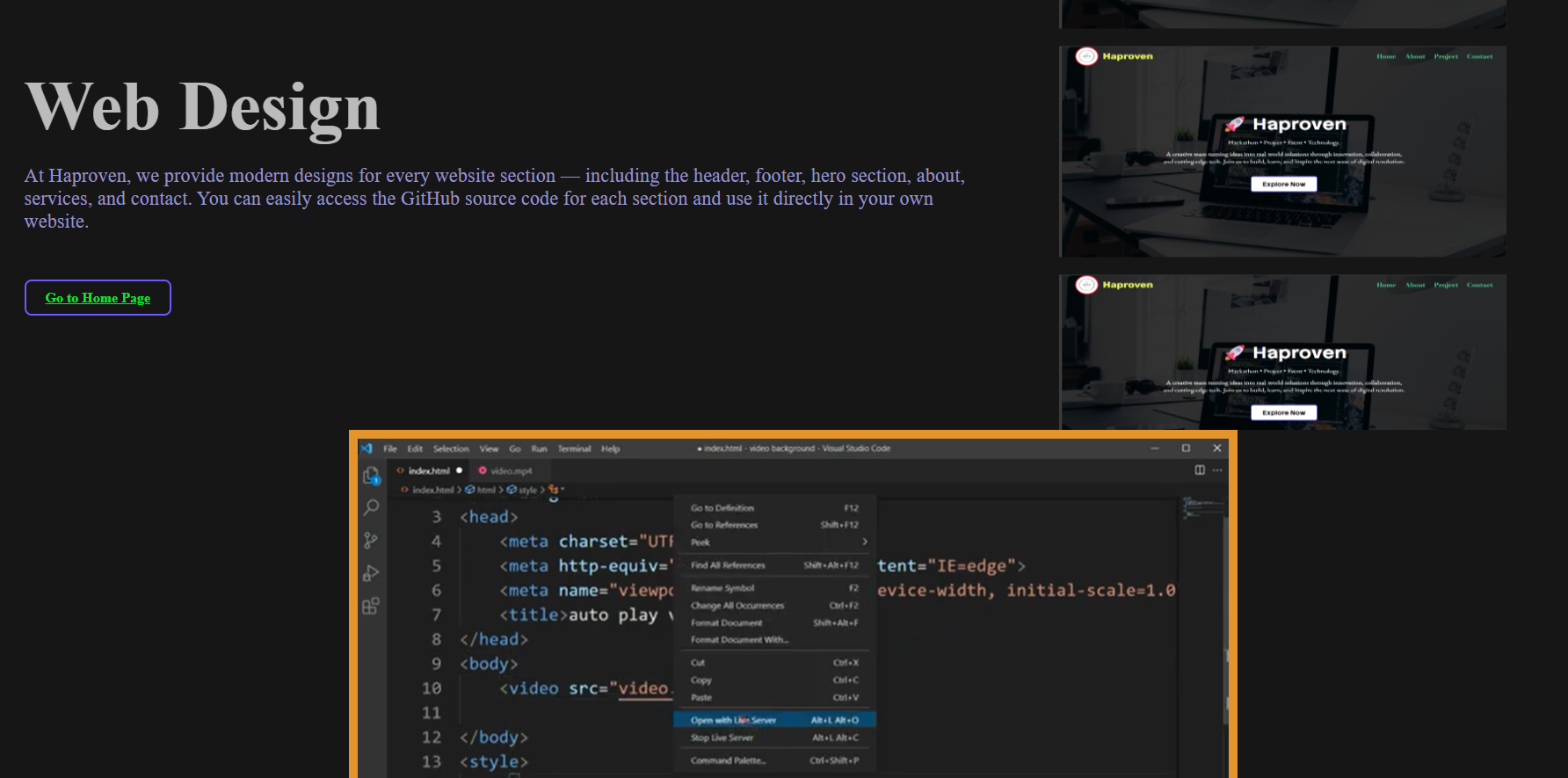
Task: Open Extensions icon in VS Code activity bar
Action: coord(371,606)
